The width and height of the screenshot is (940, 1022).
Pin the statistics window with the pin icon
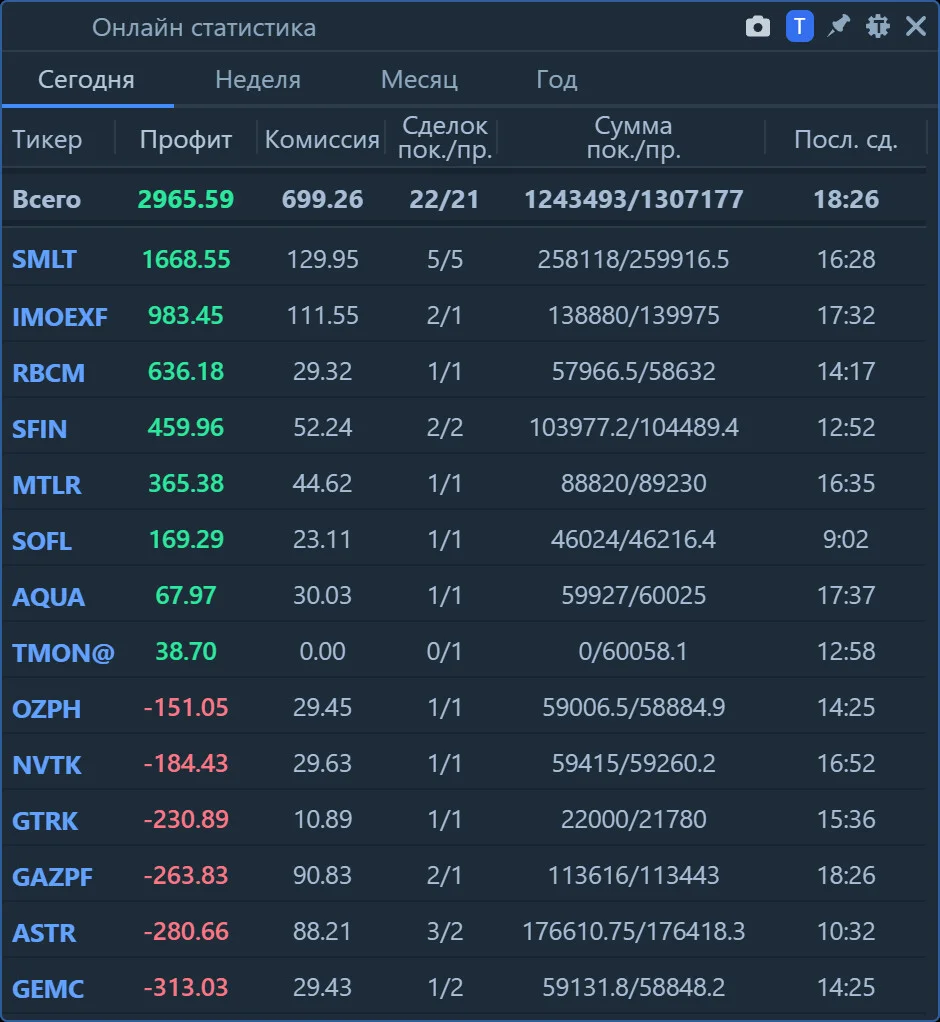[838, 27]
